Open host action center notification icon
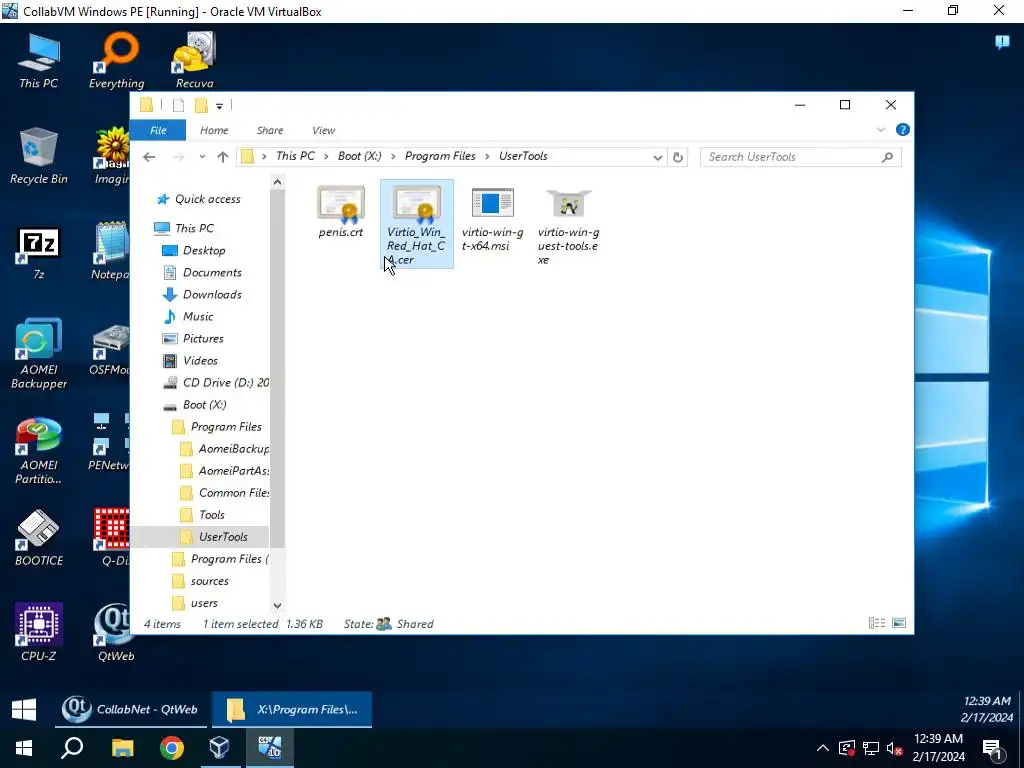This screenshot has height=768, width=1024. (x=993, y=748)
